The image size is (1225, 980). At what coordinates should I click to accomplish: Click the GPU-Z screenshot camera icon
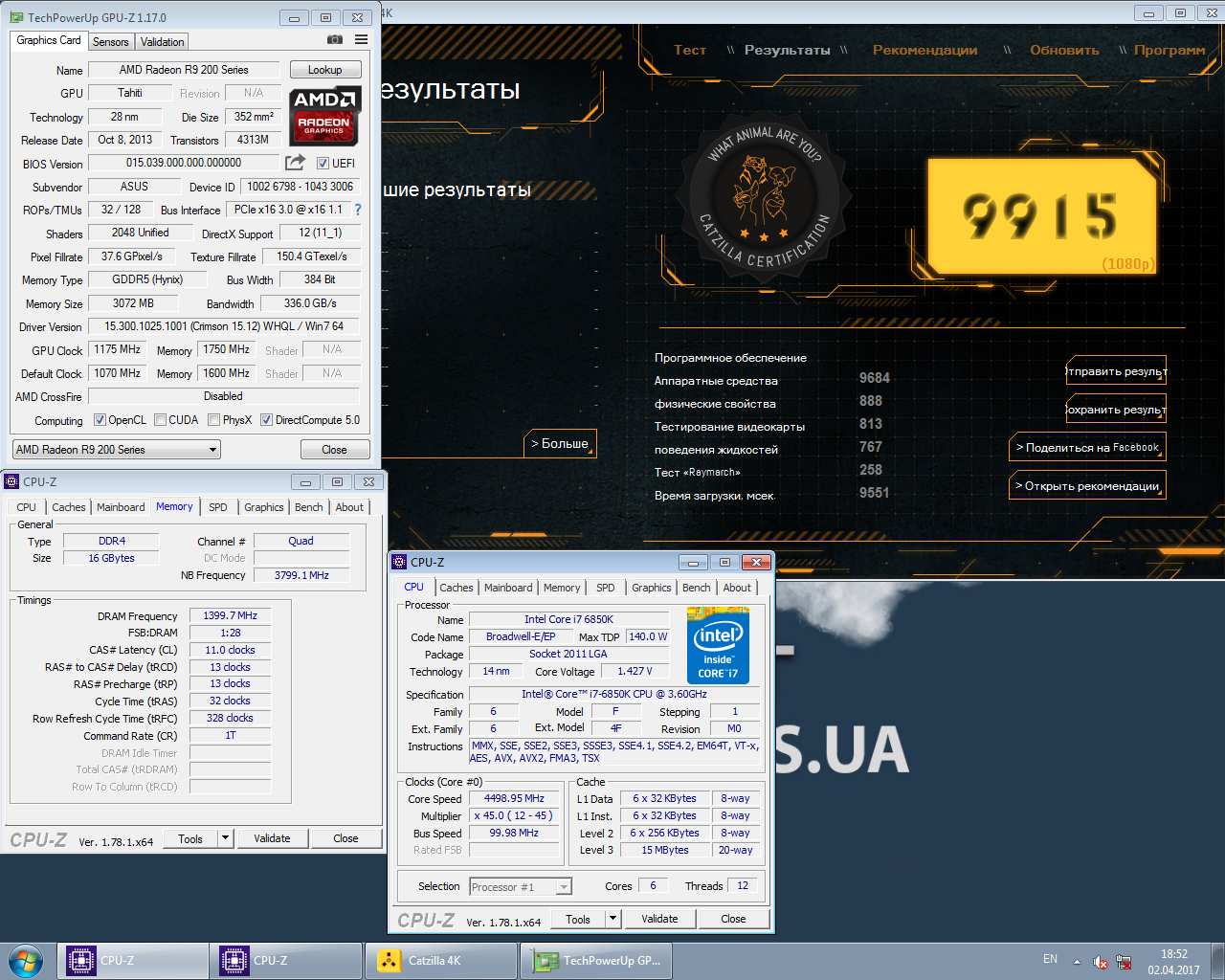[335, 40]
